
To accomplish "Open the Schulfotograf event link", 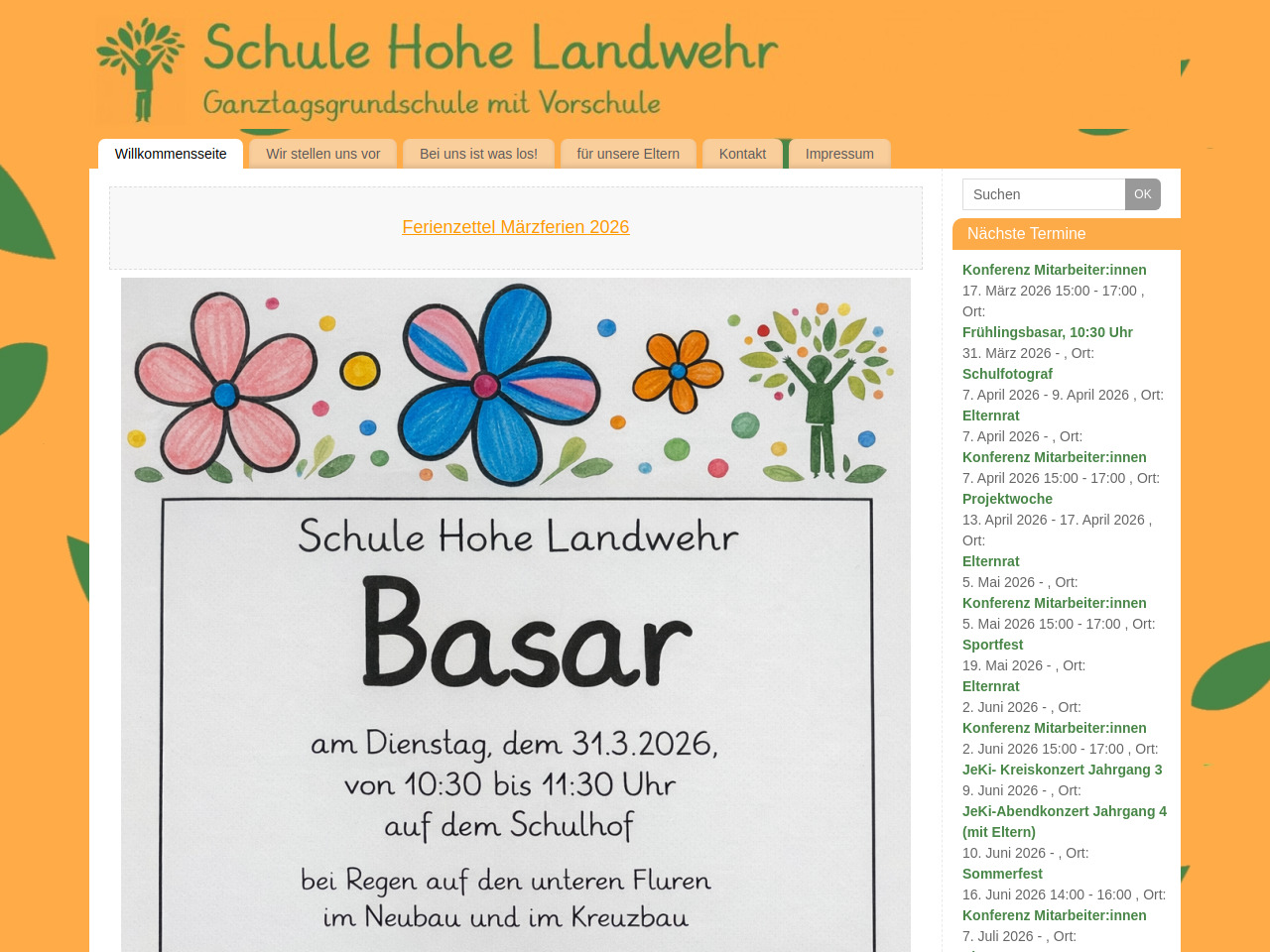I will 1007,374.
